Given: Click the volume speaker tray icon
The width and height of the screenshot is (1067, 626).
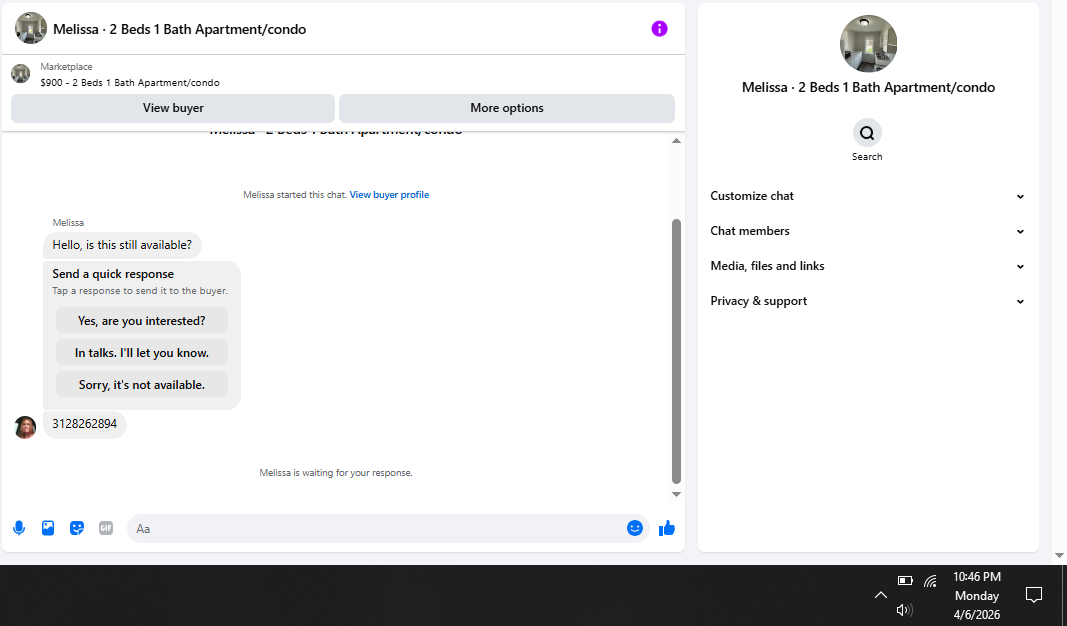Looking at the screenshot, I should tap(904, 610).
